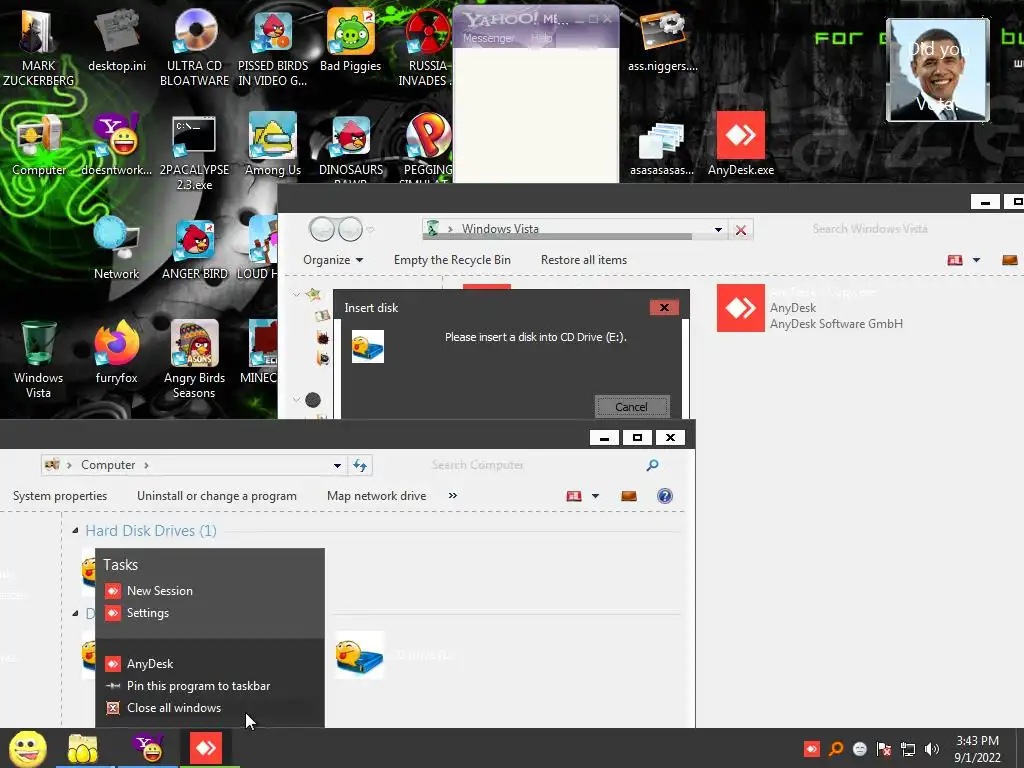Screen dimensions: 1024x768
Task: Open ULTRA CD BLOATWARE shortcut
Action: click(x=195, y=46)
